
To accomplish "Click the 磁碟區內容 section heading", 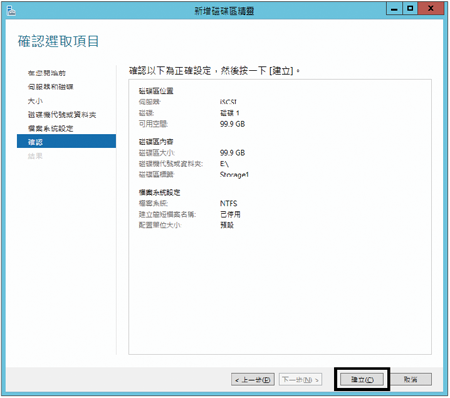I will tap(156, 142).
